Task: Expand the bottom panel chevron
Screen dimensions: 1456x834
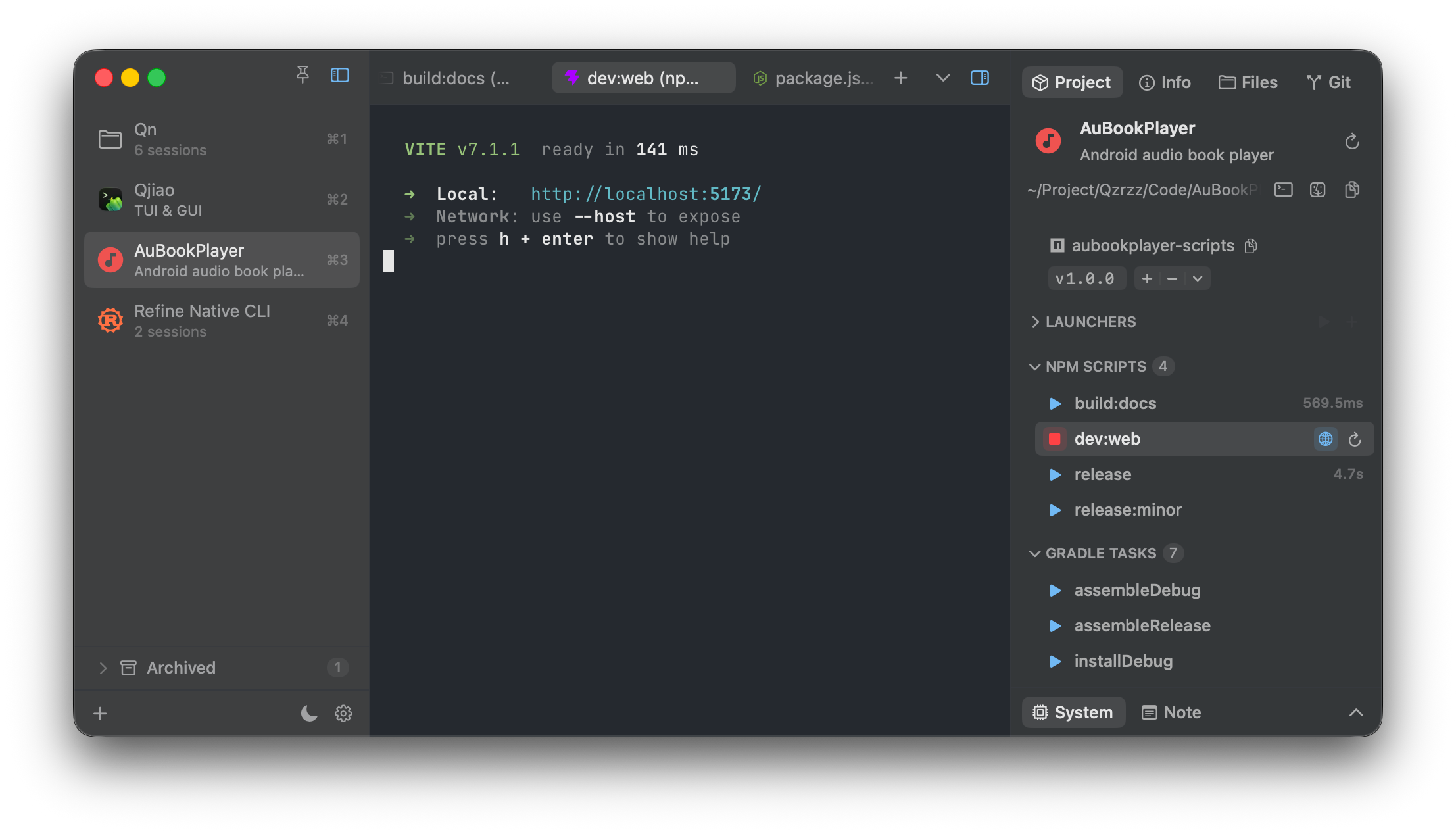Action: (1355, 712)
